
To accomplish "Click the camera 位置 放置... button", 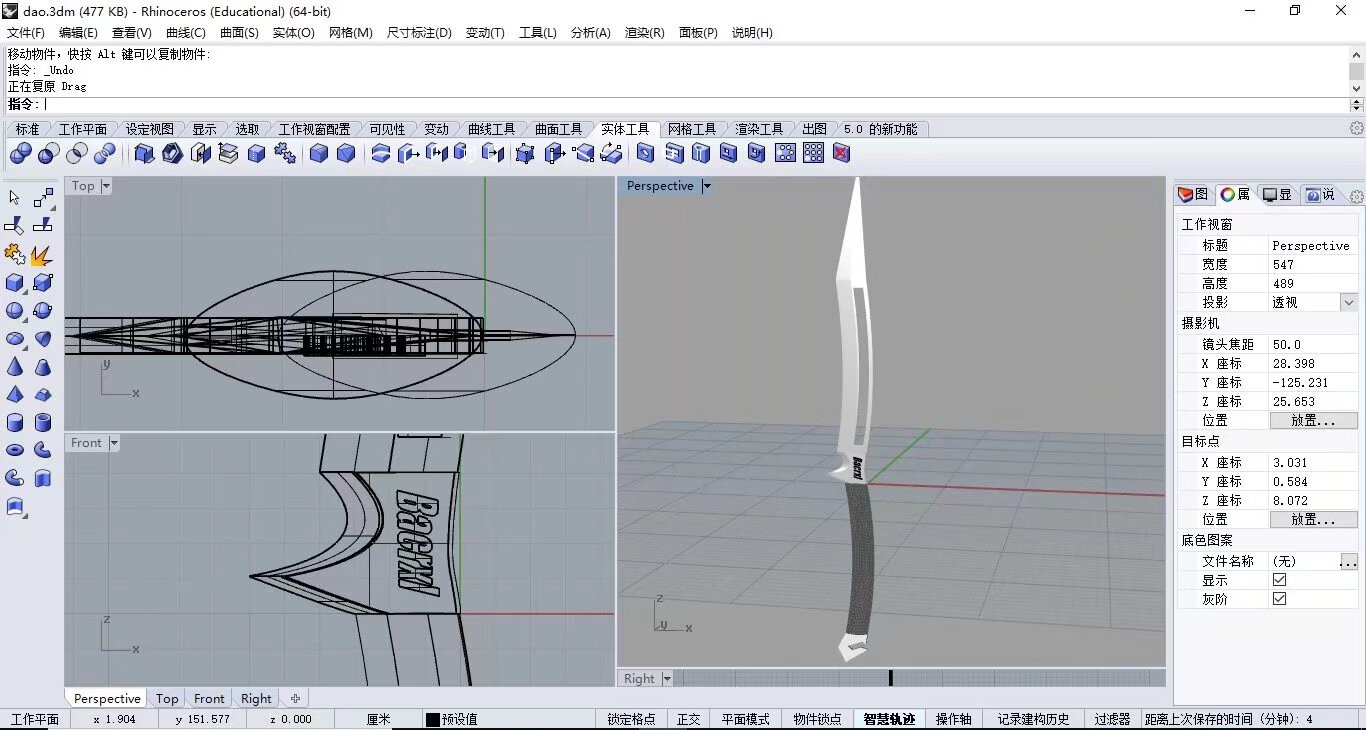I will 1313,421.
